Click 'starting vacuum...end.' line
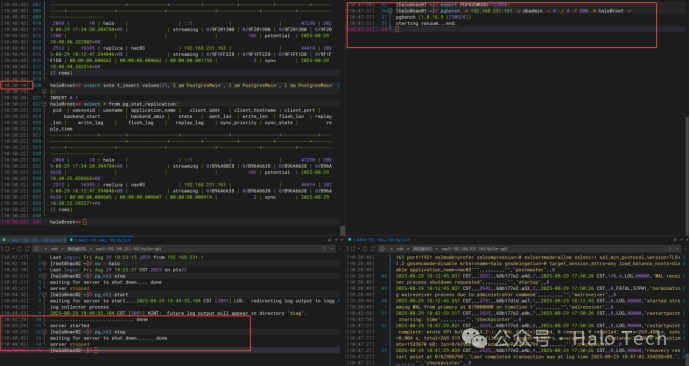 pos(426,23)
